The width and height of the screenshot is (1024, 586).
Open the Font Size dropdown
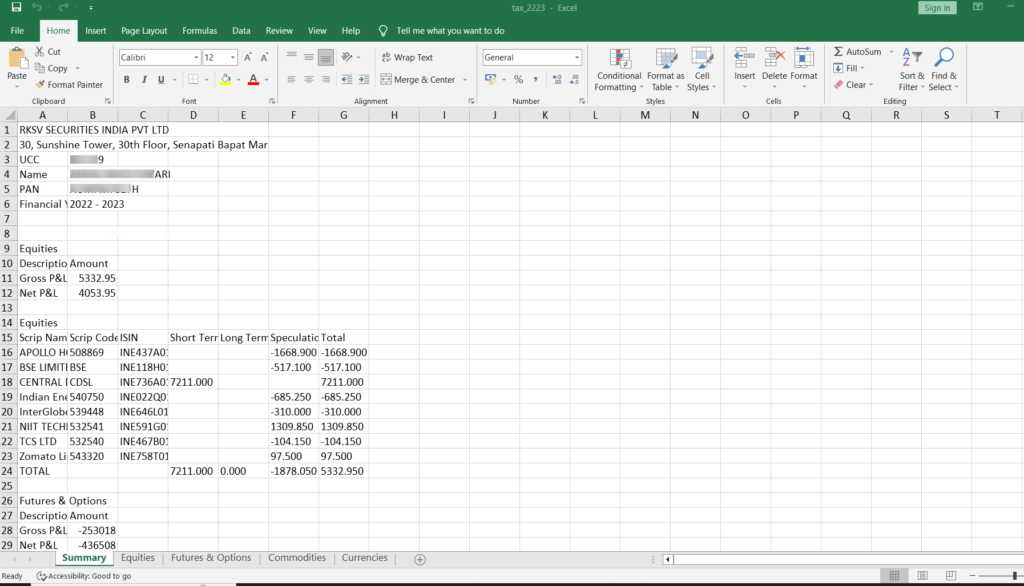(231, 57)
